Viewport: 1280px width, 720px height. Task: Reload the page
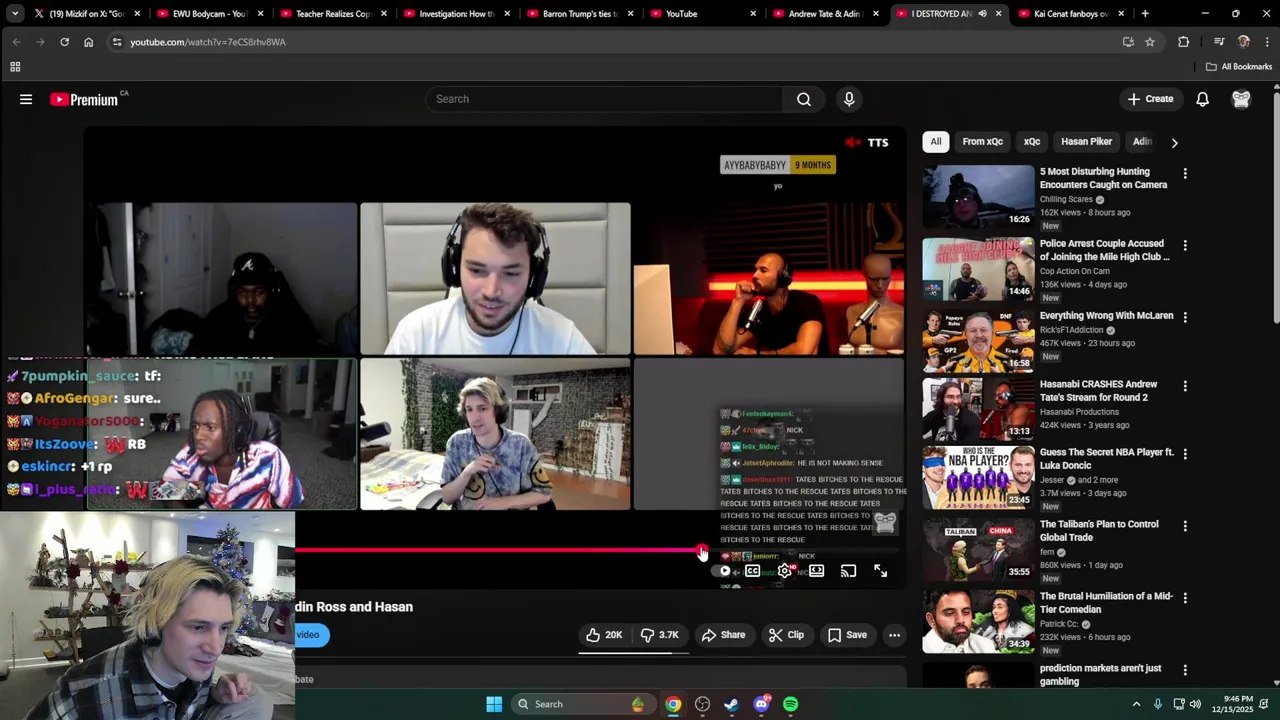pyautogui.click(x=64, y=42)
